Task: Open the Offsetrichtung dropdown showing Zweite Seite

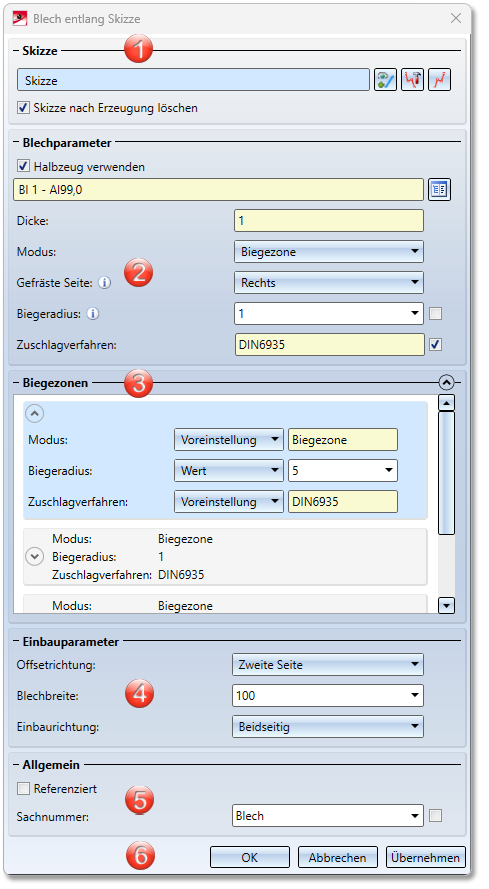Action: (x=328, y=664)
